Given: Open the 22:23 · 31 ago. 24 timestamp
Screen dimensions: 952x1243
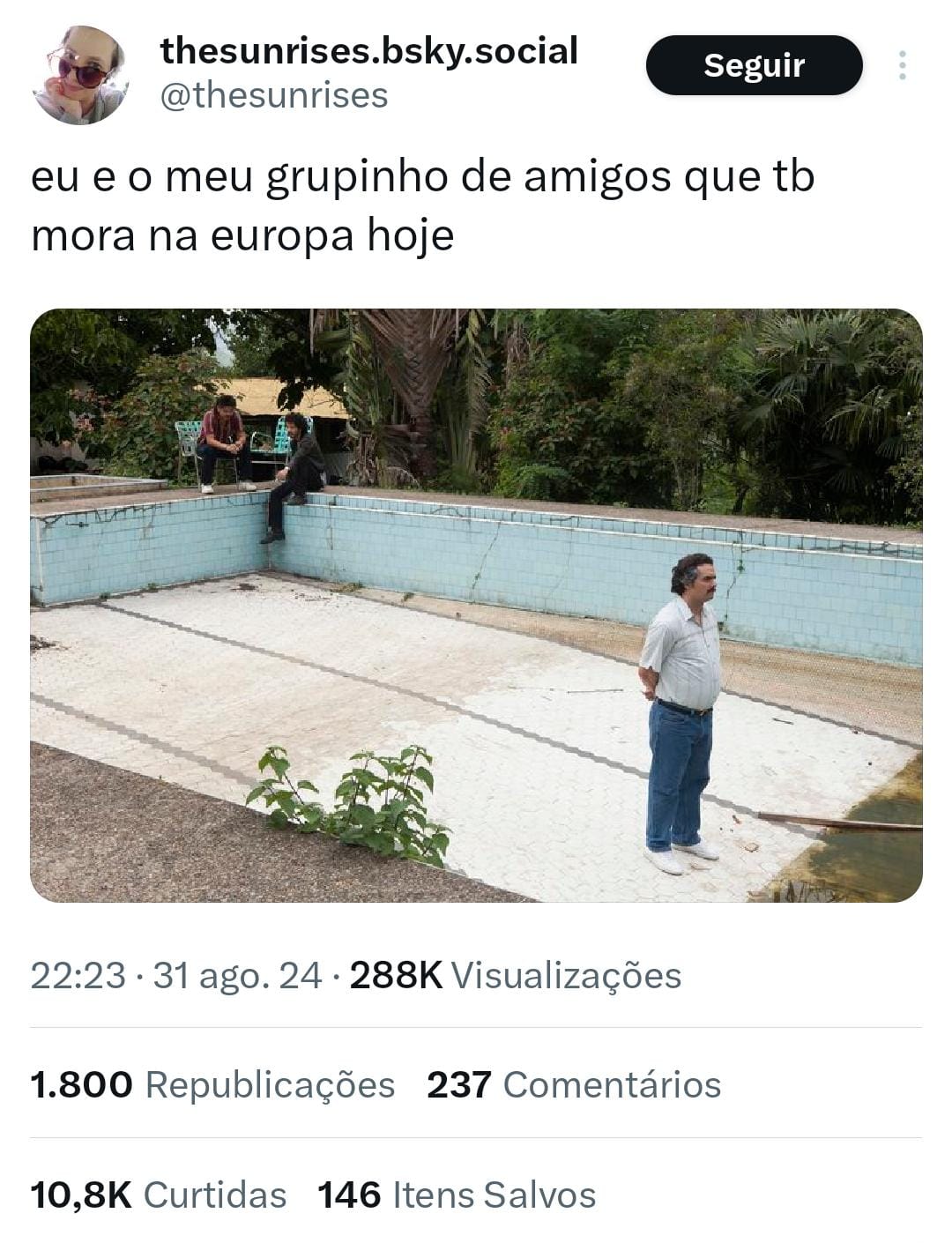Looking at the screenshot, I should coord(176,976).
